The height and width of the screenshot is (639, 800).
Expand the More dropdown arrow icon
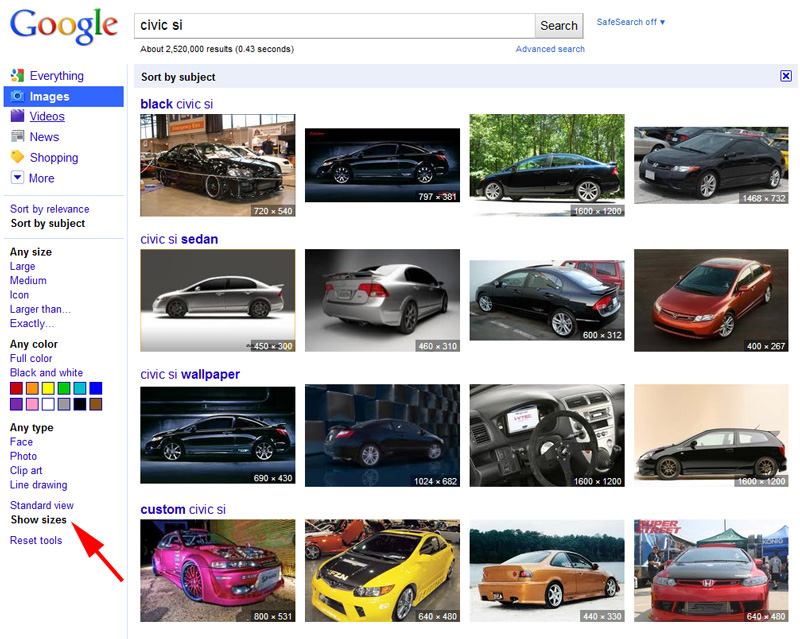(17, 178)
